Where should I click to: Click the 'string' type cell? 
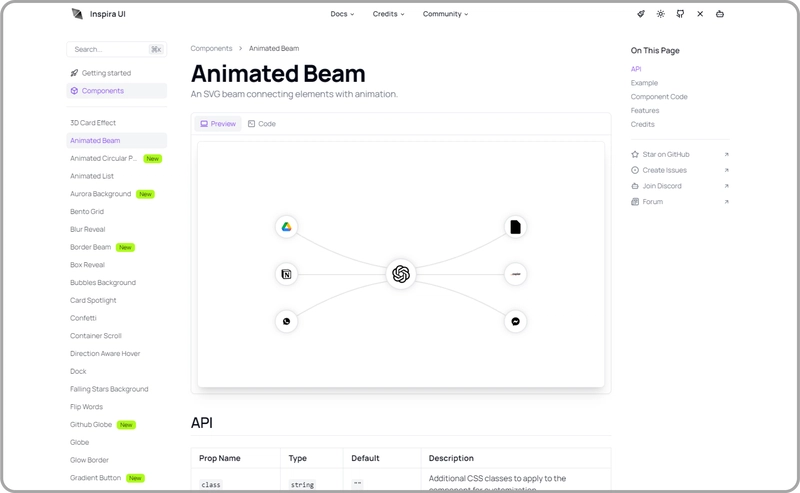coord(303,485)
